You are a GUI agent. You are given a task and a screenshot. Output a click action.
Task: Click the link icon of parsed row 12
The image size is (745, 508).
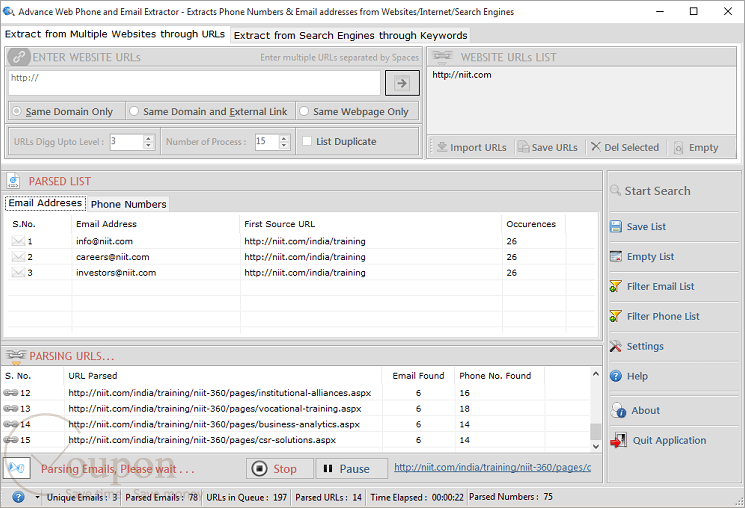(x=10, y=393)
